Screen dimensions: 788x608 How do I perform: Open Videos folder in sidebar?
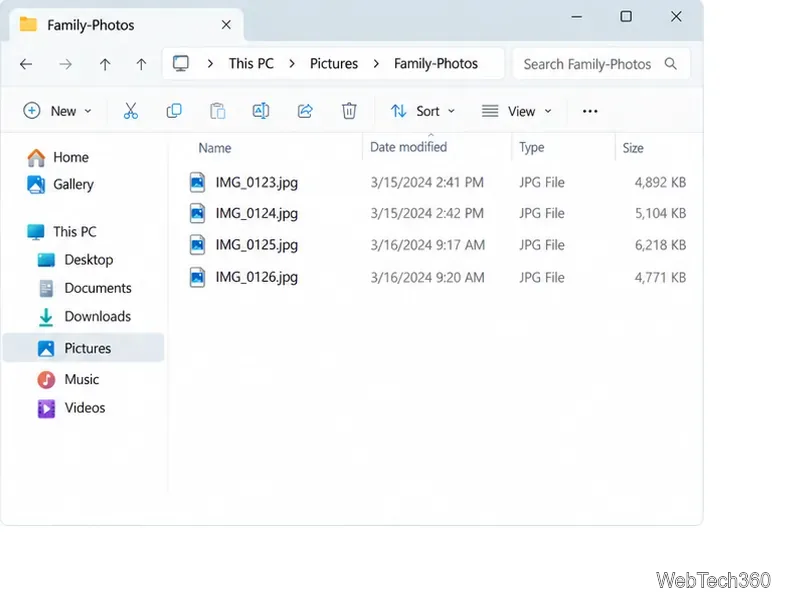click(71, 408)
